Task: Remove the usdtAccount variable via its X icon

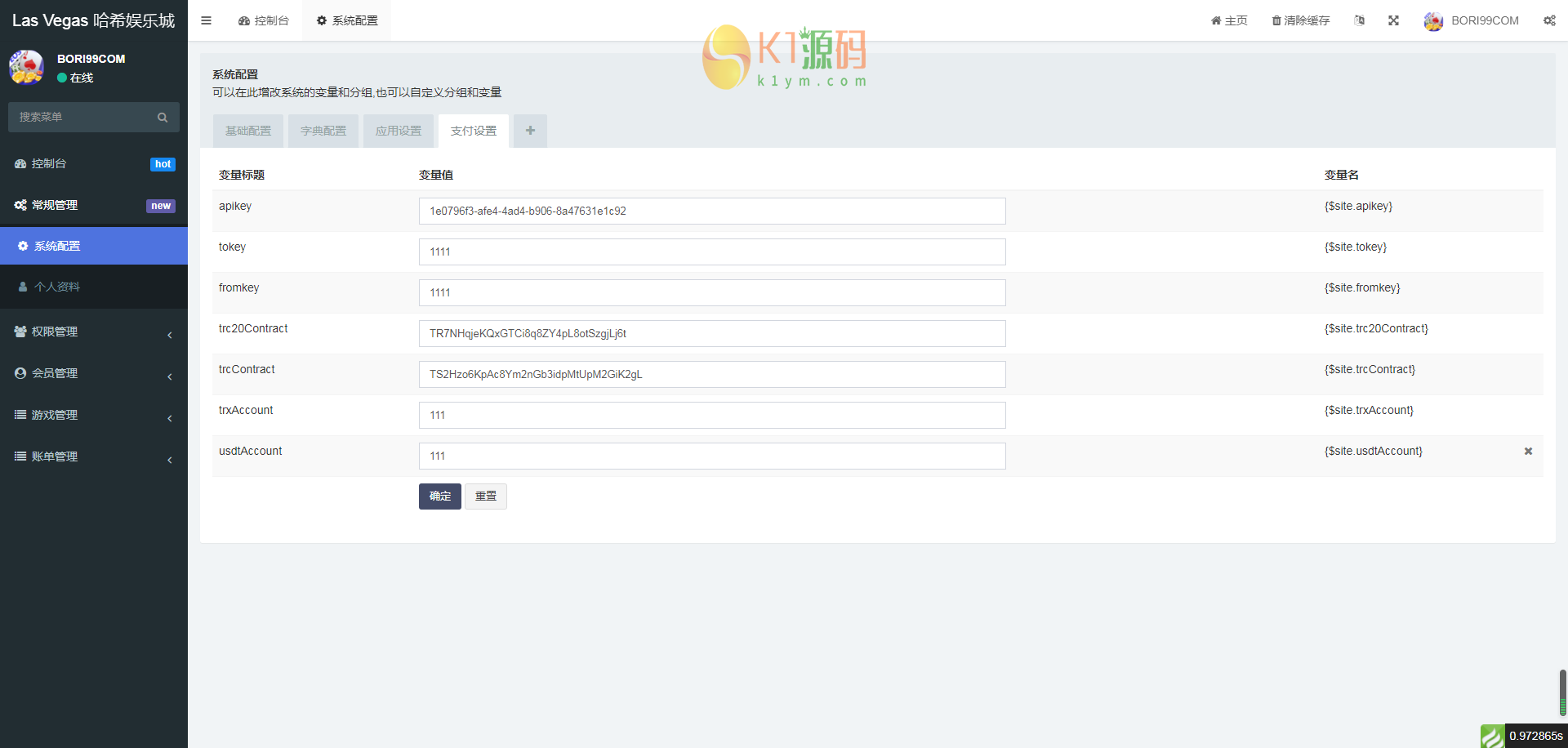Action: (1528, 451)
